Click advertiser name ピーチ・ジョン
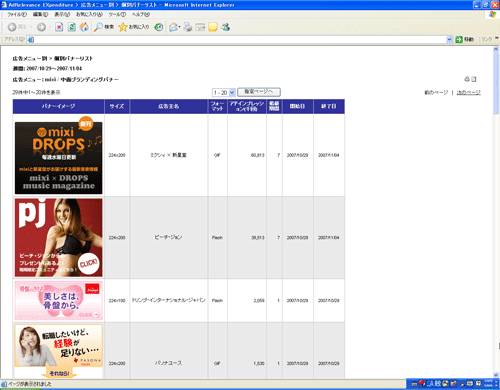The height and width of the screenshot is (390, 500). pyautogui.click(x=168, y=237)
